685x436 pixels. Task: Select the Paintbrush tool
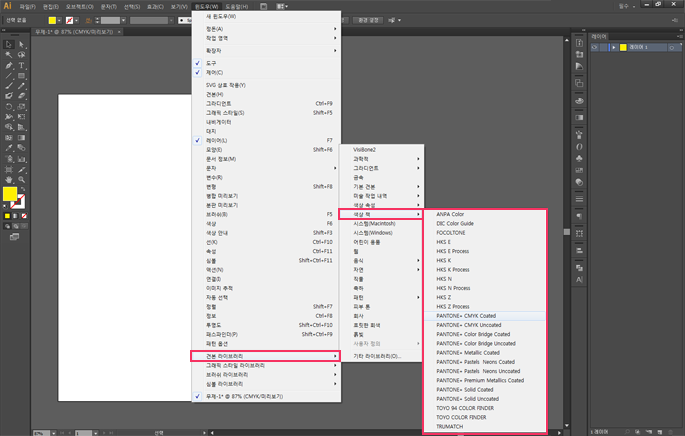[8, 86]
